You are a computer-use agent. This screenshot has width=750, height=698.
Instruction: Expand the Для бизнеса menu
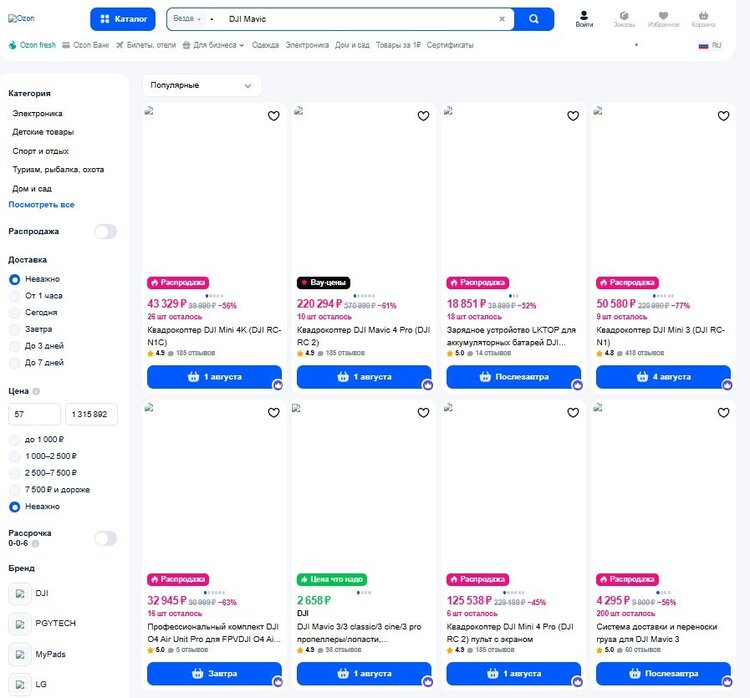[213, 45]
